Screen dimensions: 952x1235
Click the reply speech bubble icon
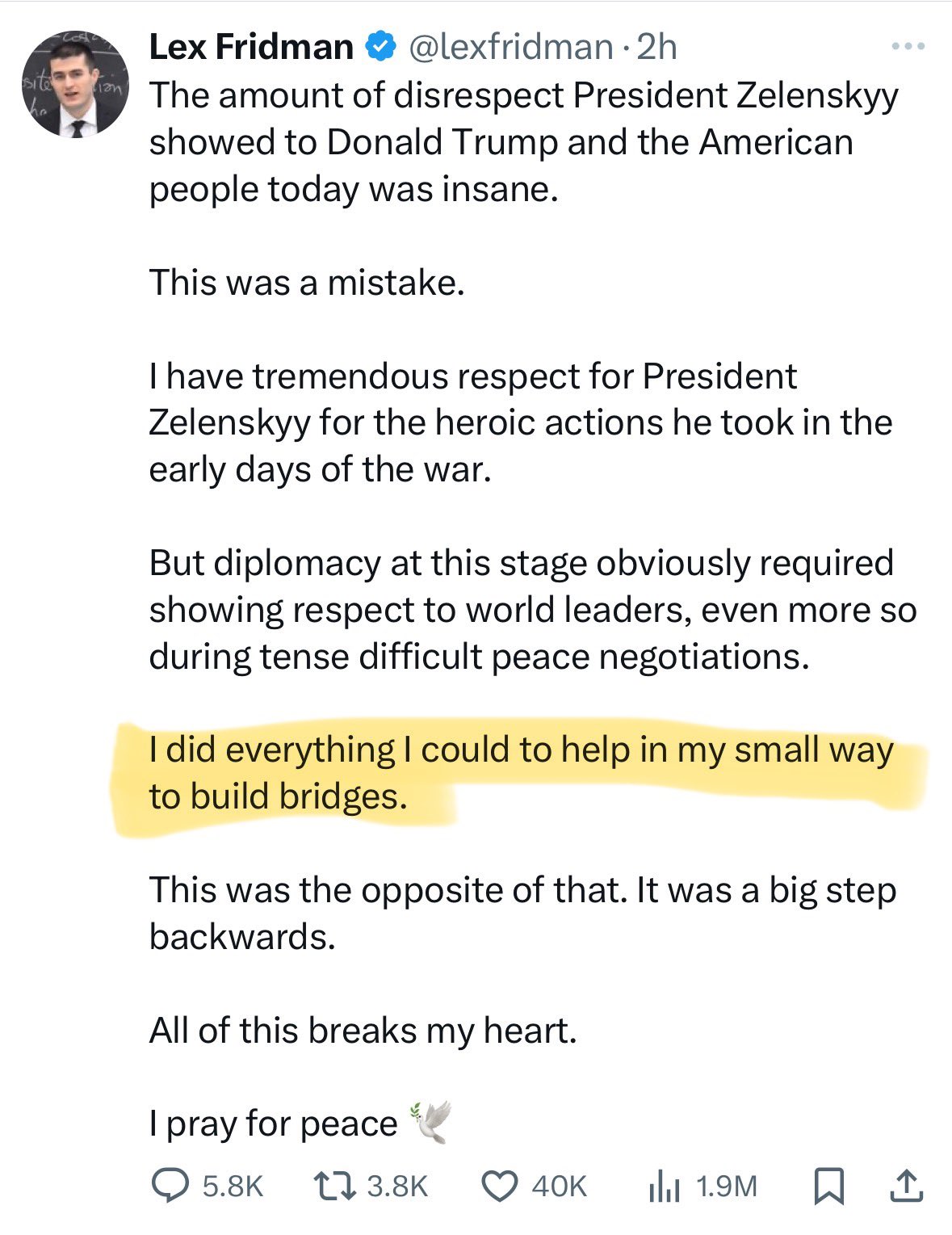(x=171, y=1186)
